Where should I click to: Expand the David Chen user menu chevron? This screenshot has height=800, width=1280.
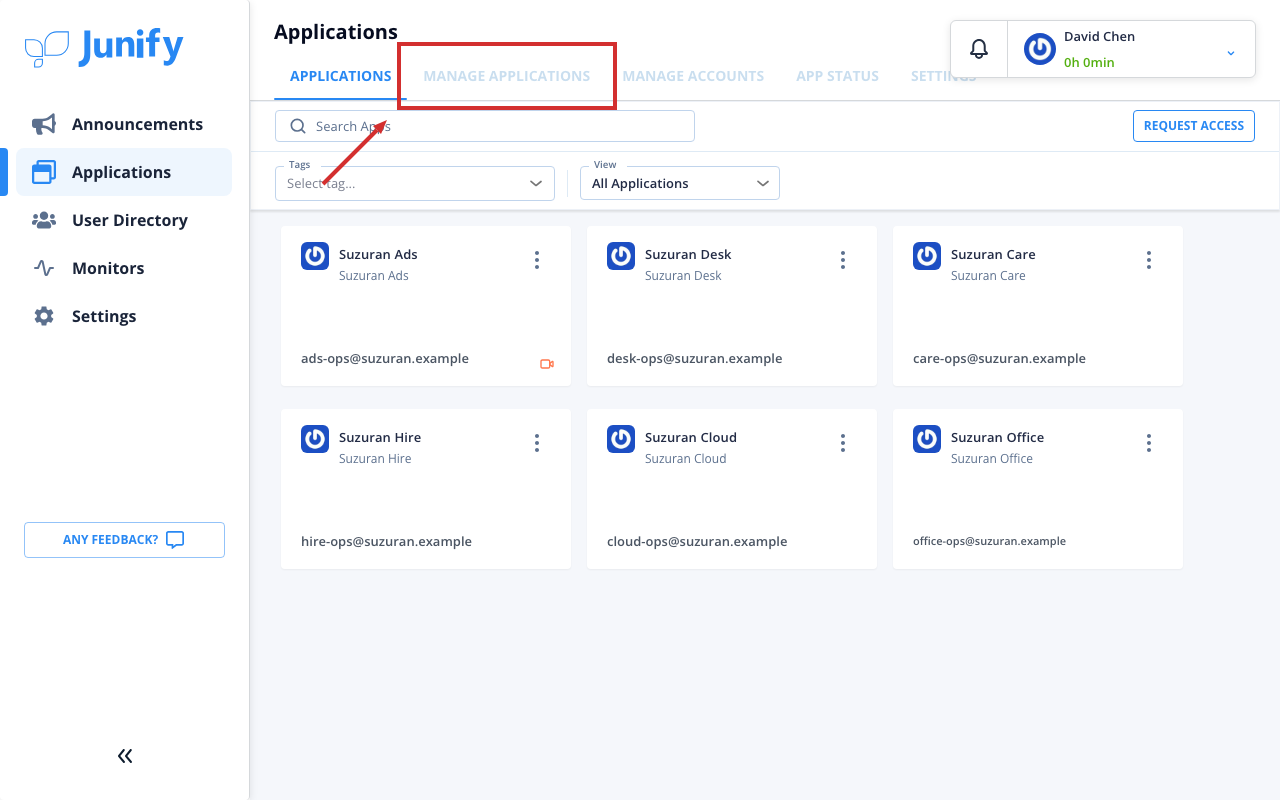click(1231, 53)
